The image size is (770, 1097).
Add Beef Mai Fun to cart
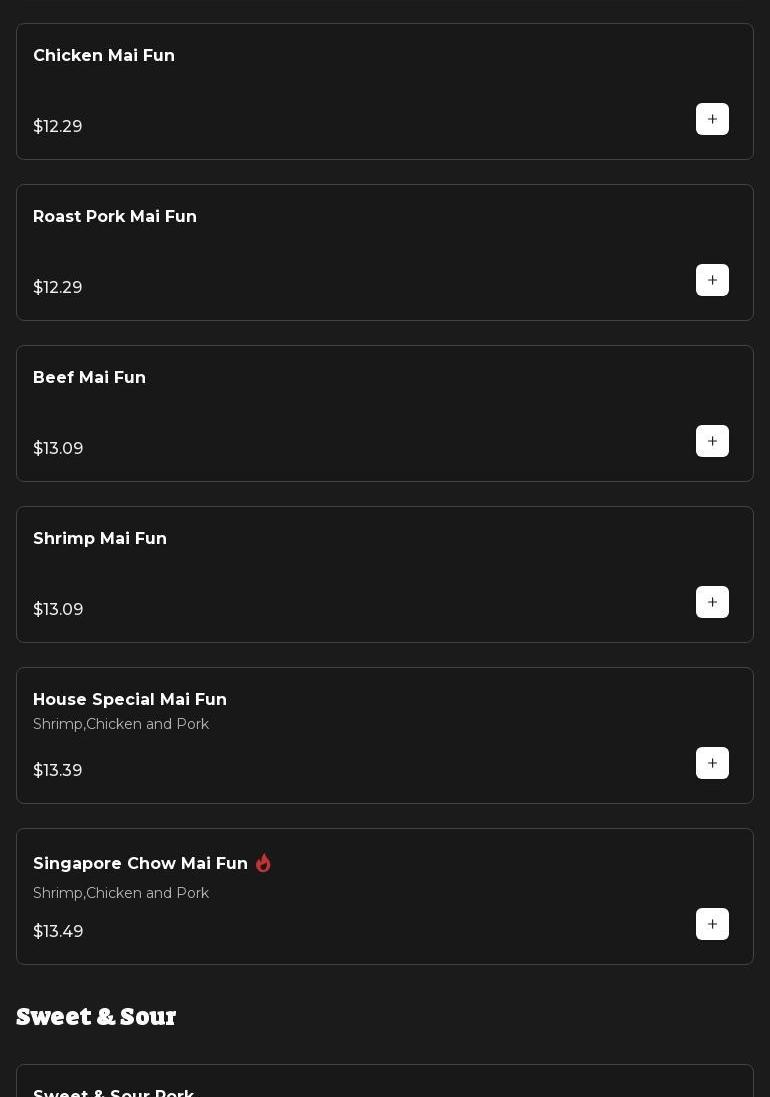pyautogui.click(x=712, y=441)
